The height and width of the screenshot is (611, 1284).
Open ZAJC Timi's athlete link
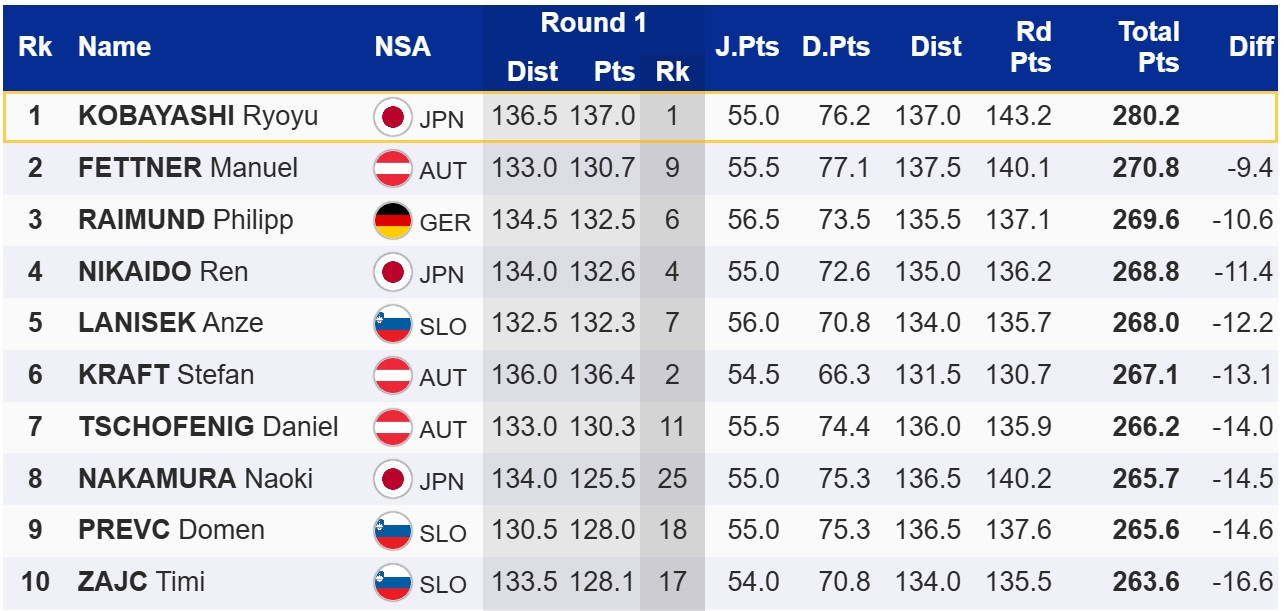coord(141,582)
